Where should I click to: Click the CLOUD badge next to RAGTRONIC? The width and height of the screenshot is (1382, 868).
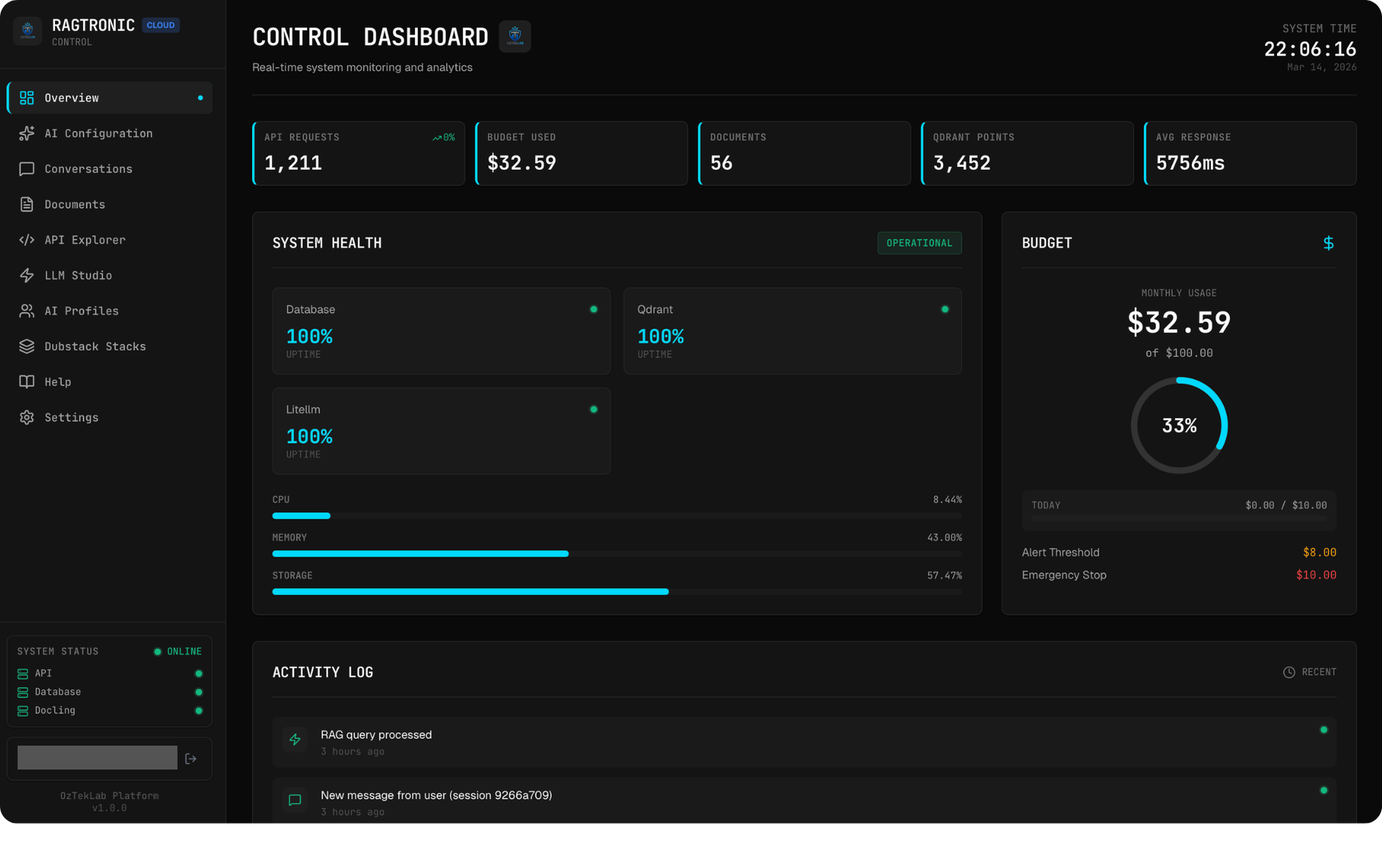click(161, 25)
